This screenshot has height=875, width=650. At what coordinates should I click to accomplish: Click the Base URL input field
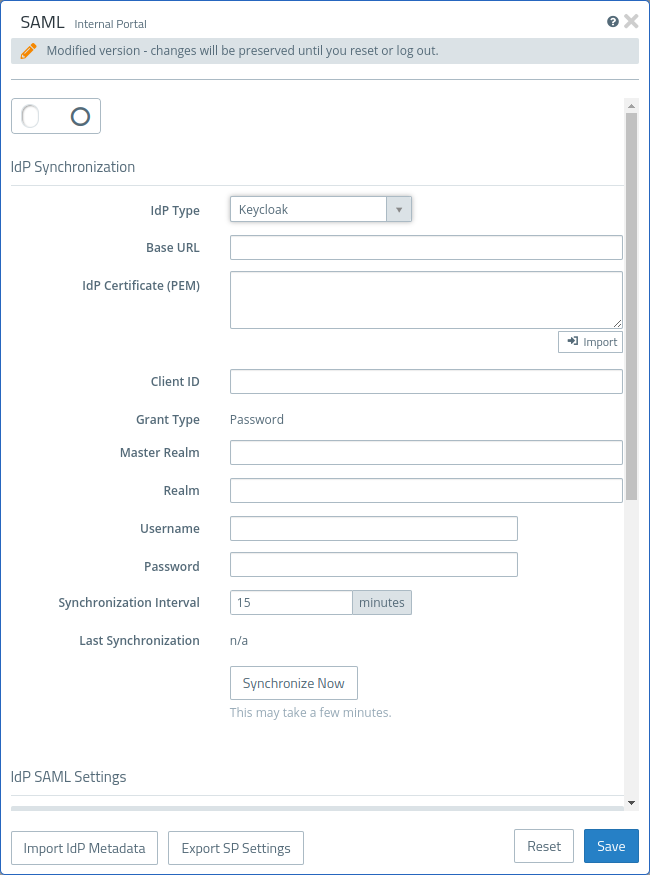(x=426, y=248)
